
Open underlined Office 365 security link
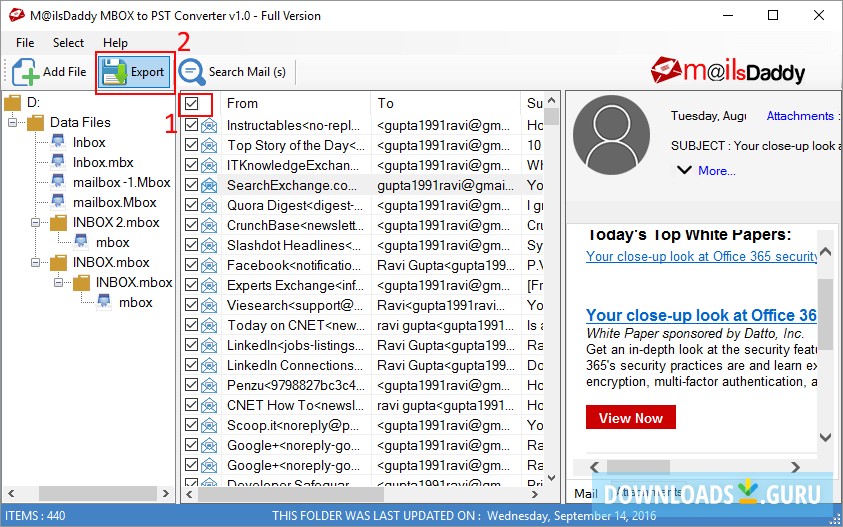click(702, 257)
